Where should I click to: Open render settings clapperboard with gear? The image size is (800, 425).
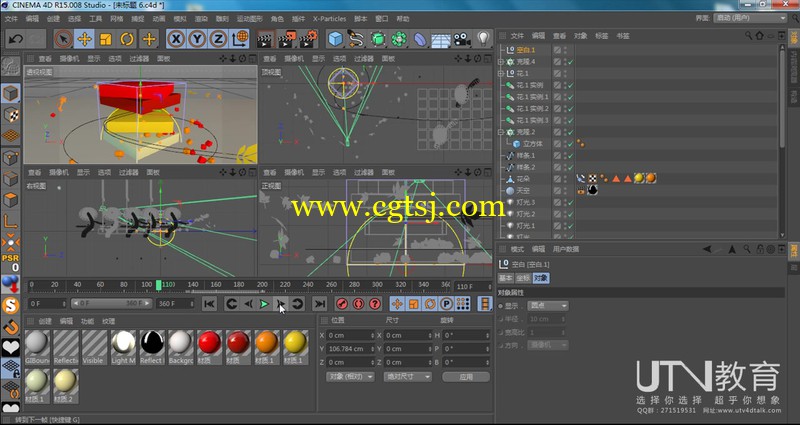309,39
